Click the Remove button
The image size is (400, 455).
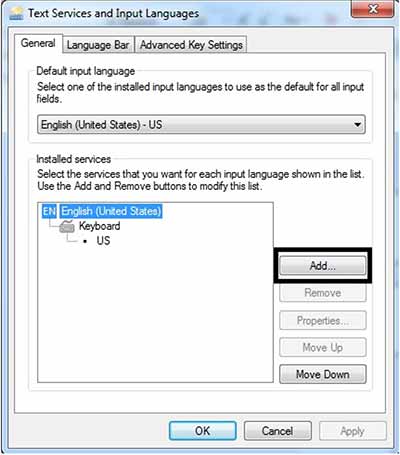[x=323, y=293]
